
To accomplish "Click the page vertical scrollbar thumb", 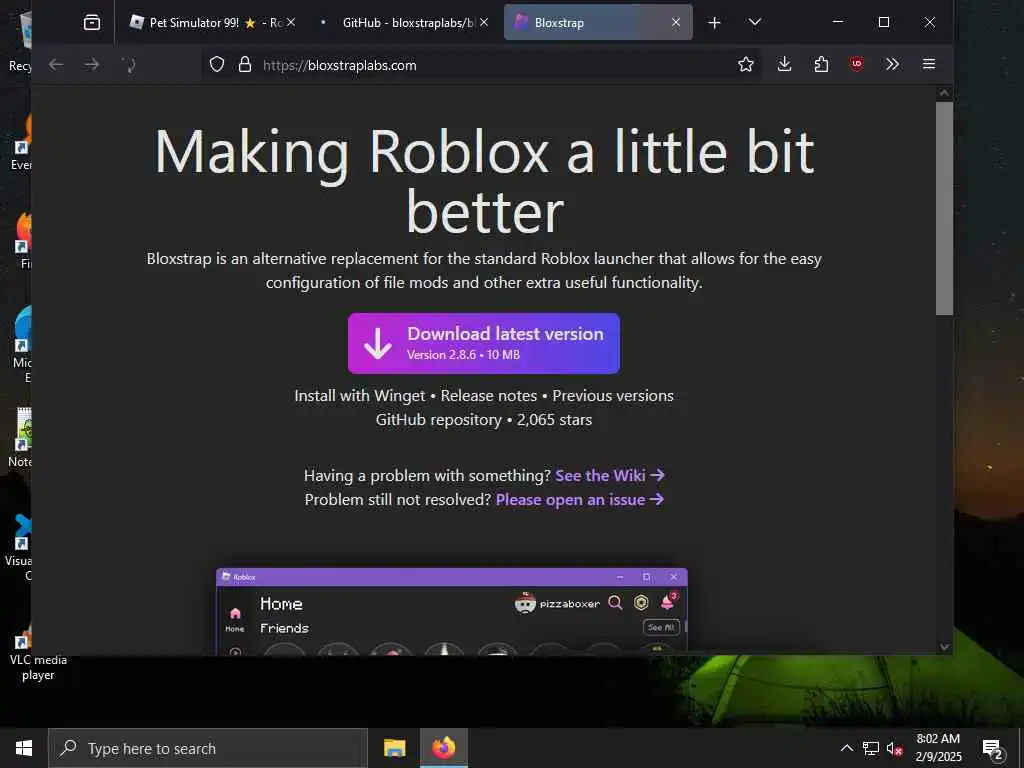I will pos(944,208).
